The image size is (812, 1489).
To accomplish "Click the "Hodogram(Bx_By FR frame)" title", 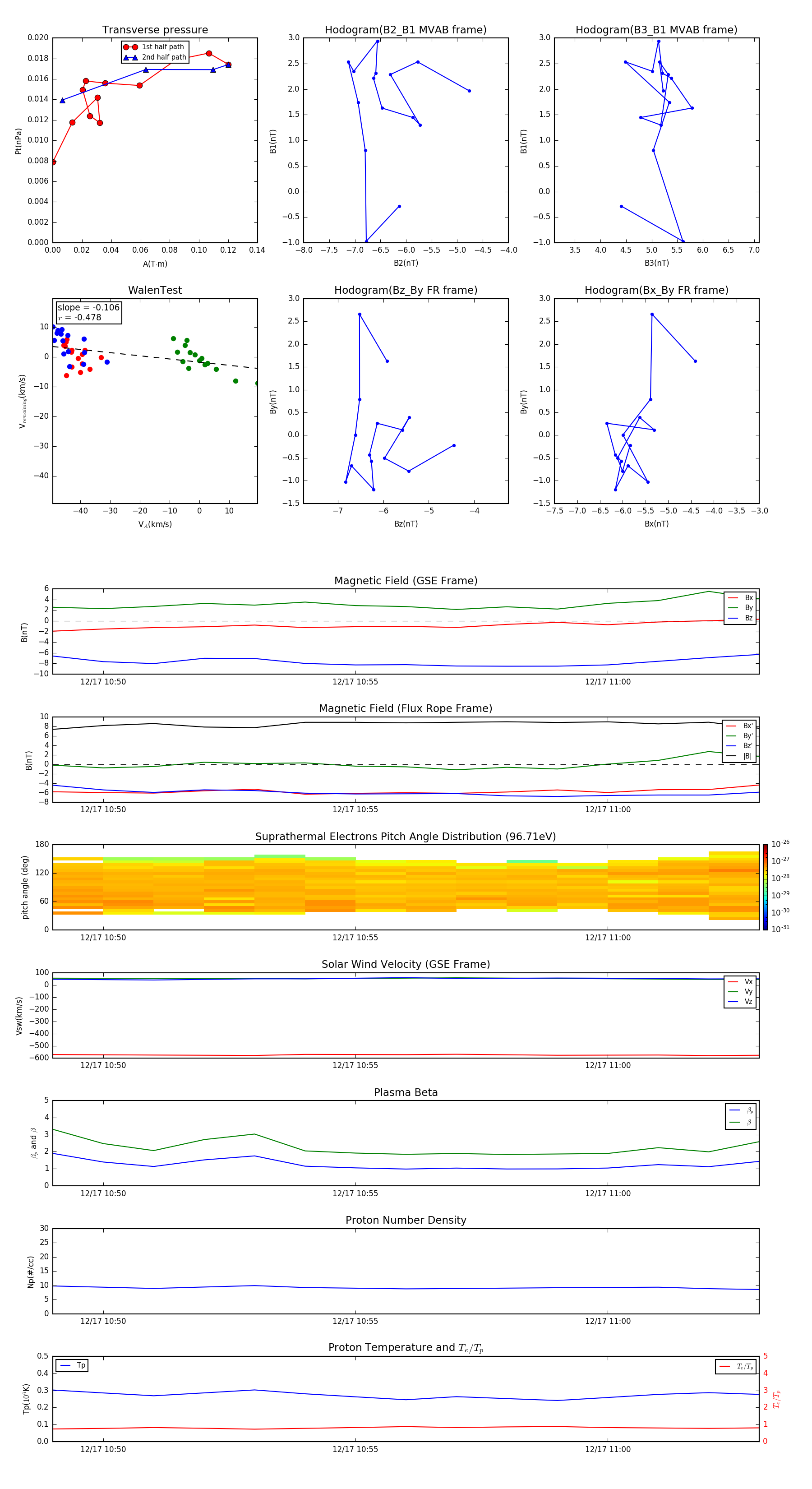I will tap(656, 290).
